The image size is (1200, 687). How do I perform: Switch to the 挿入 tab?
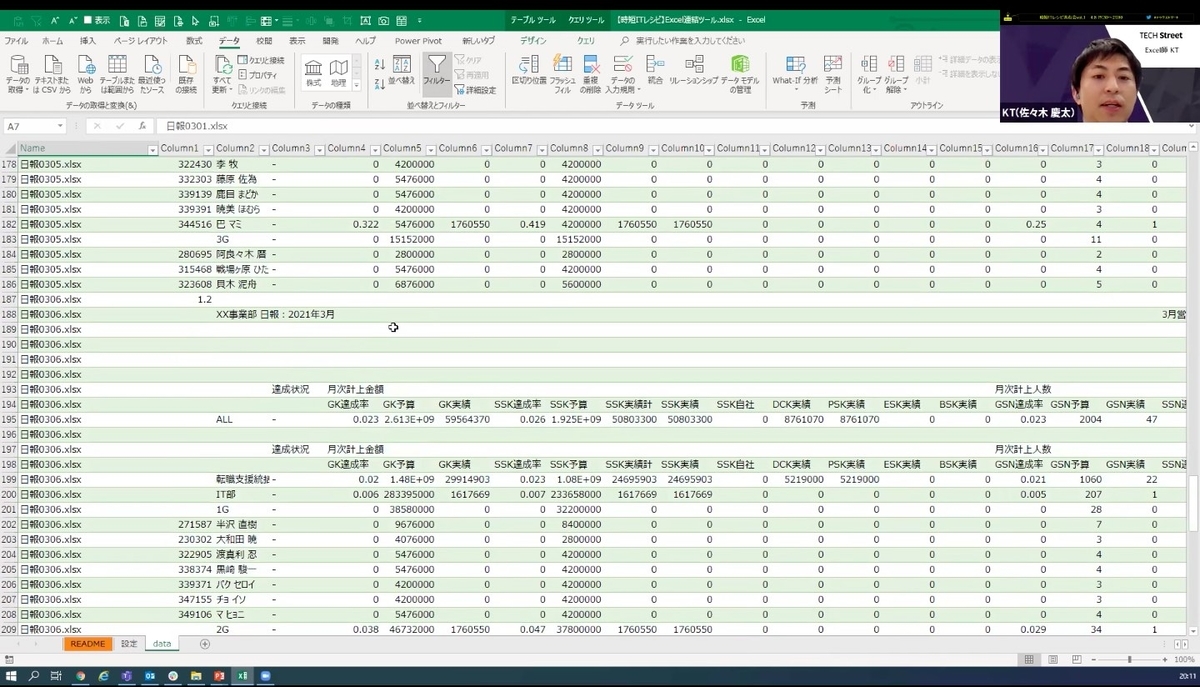(x=88, y=41)
